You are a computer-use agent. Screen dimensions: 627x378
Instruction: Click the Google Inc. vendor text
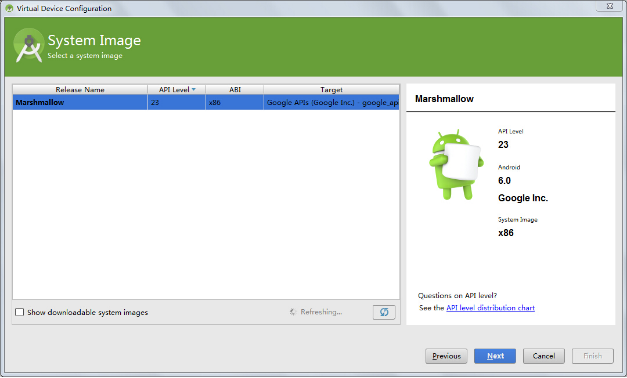click(x=523, y=198)
